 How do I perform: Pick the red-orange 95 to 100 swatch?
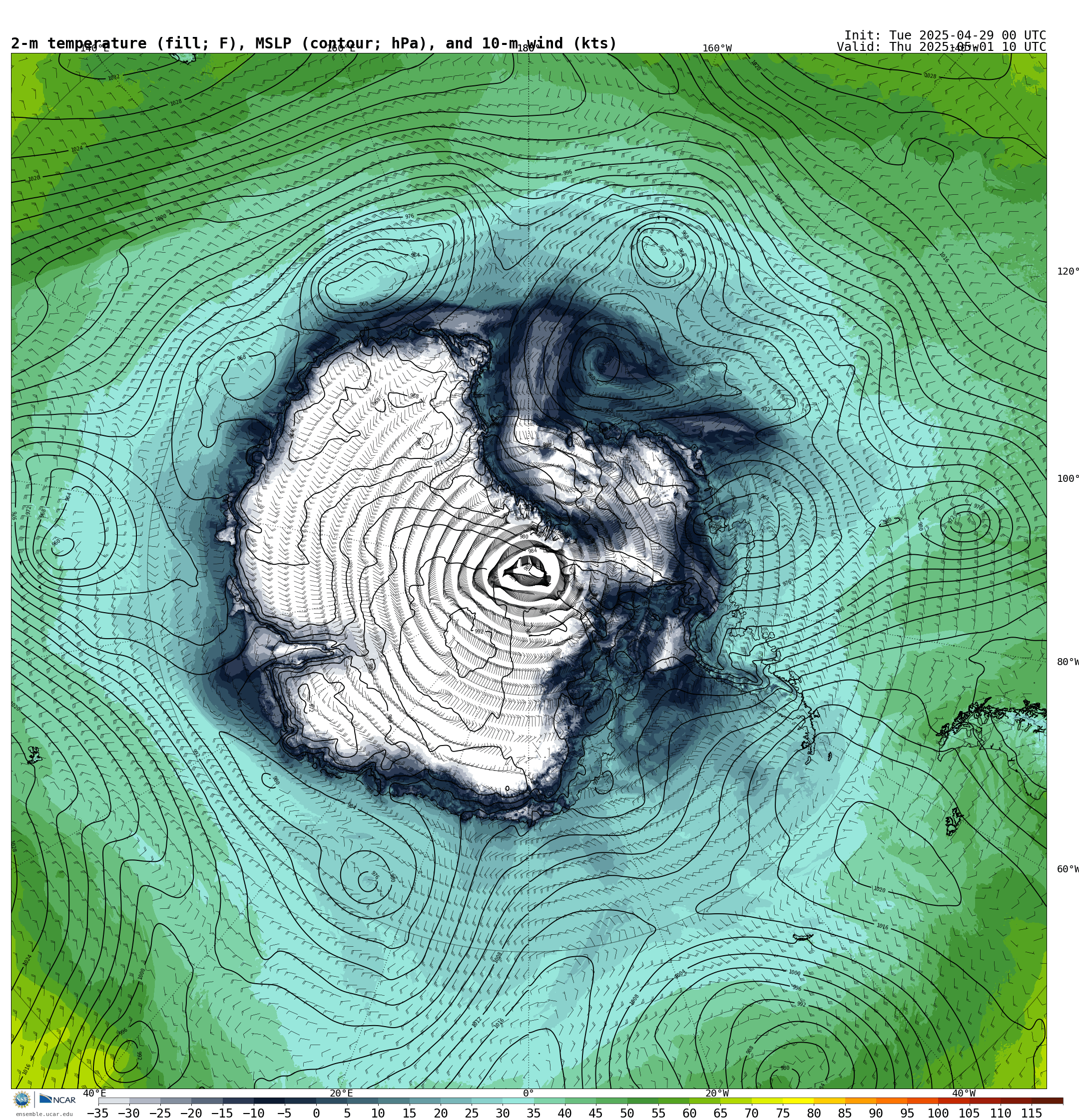[x=923, y=1101]
